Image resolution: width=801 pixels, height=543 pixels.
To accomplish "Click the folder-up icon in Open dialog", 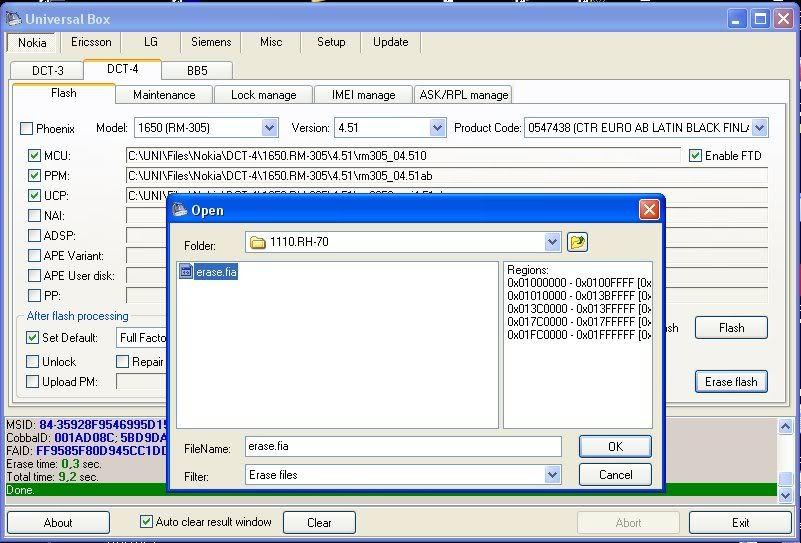I will point(577,242).
